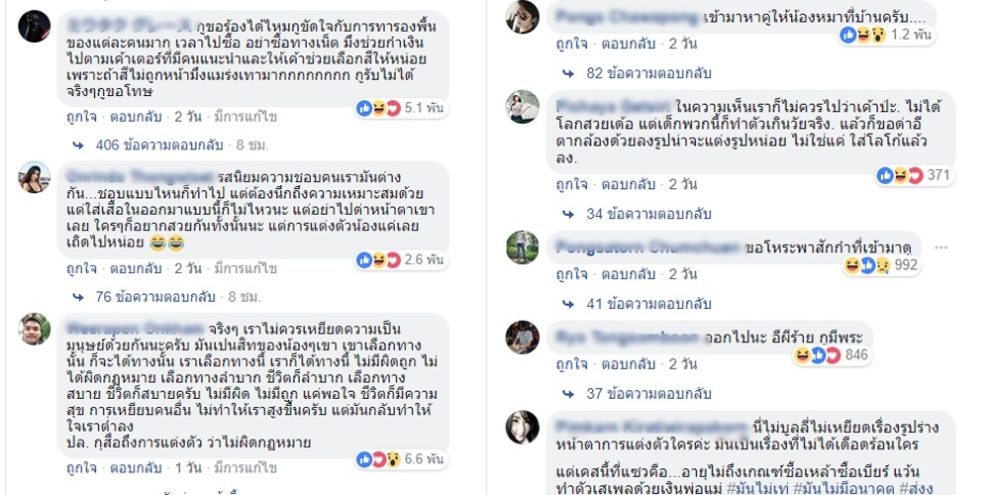
Task: Open reactions on the 992 comment
Action: tap(881, 265)
